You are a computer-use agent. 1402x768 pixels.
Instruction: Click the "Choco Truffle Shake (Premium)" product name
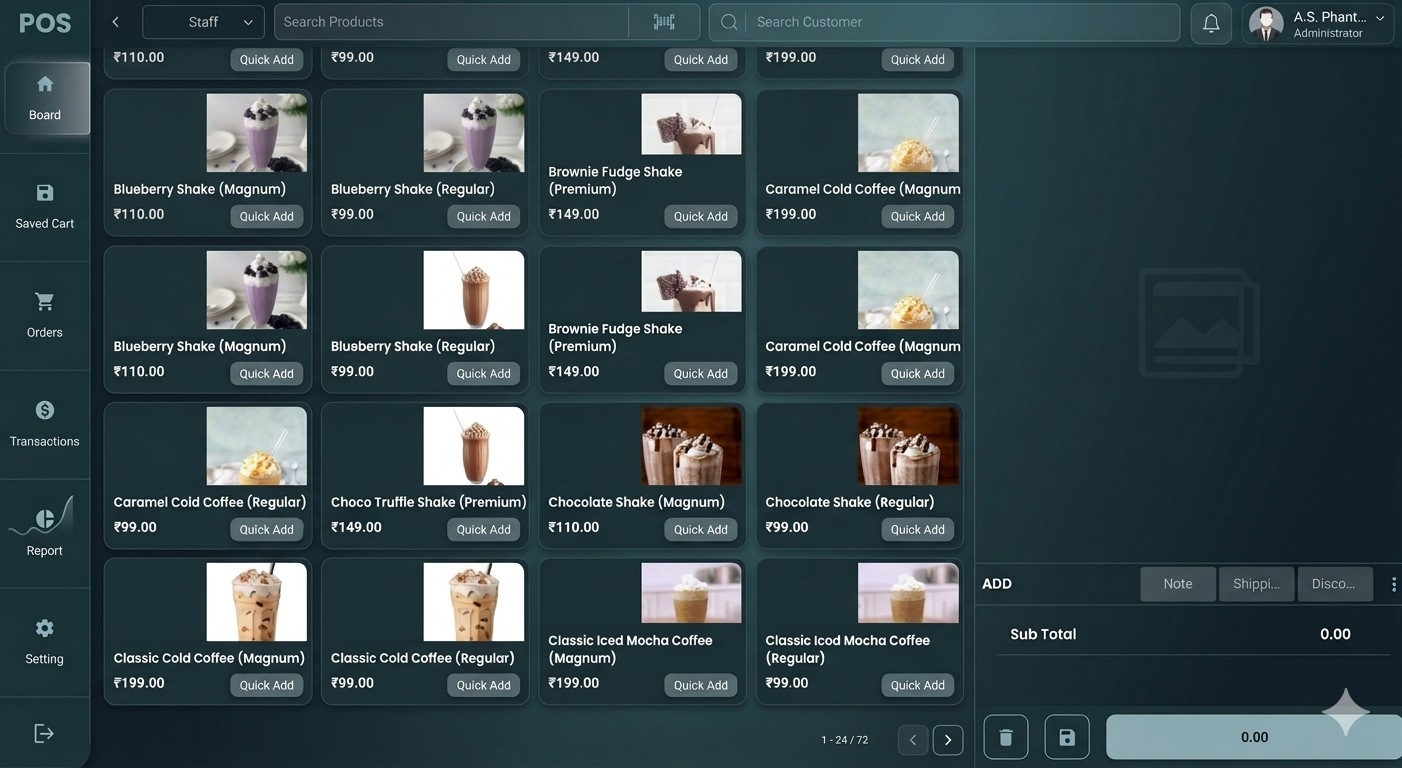[x=429, y=502]
